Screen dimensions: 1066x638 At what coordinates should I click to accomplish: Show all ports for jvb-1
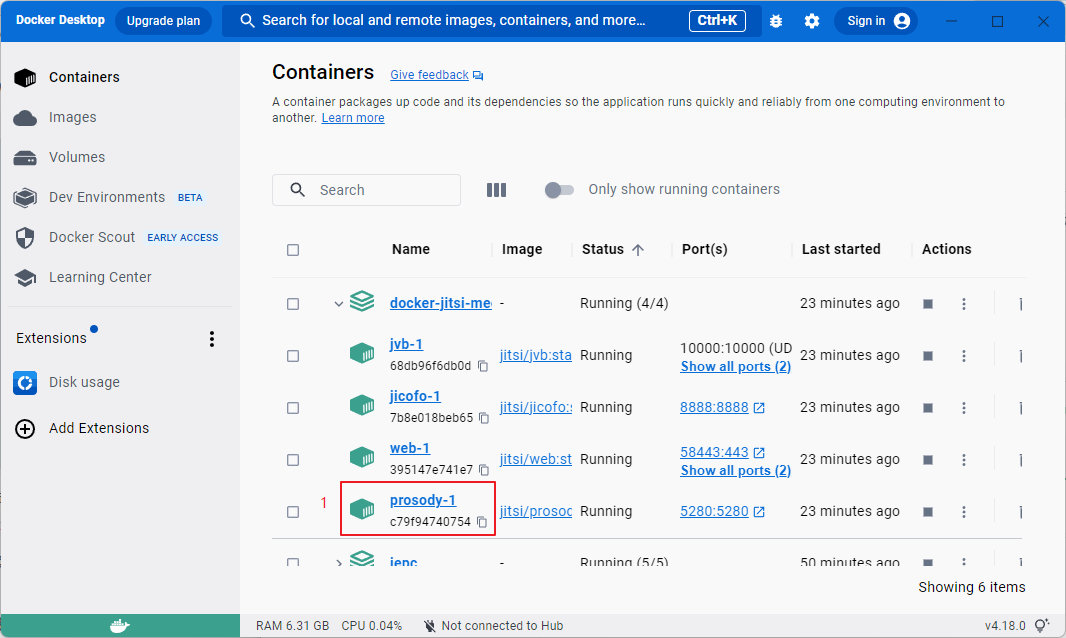coord(736,367)
